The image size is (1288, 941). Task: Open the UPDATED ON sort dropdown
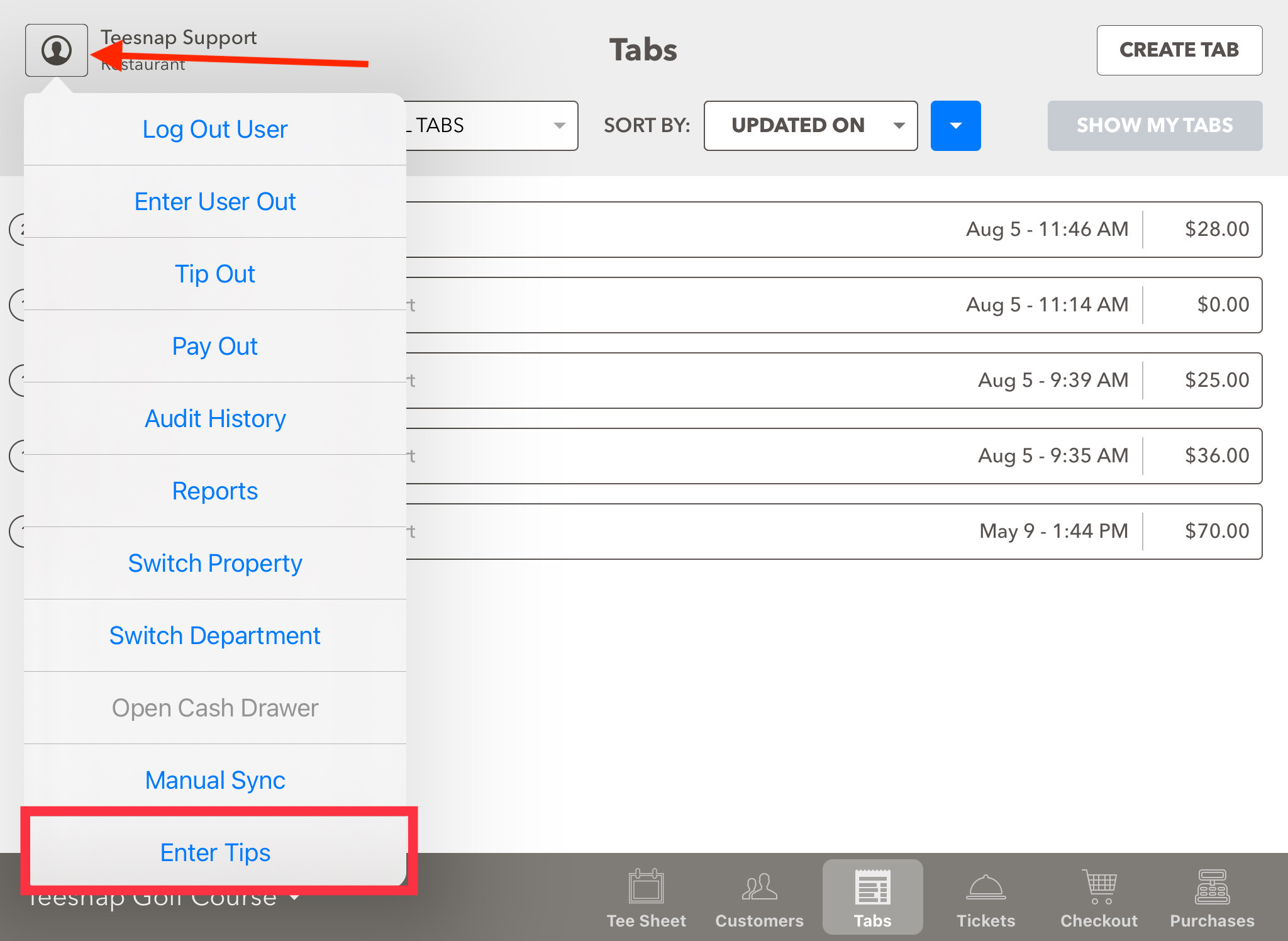(x=811, y=126)
